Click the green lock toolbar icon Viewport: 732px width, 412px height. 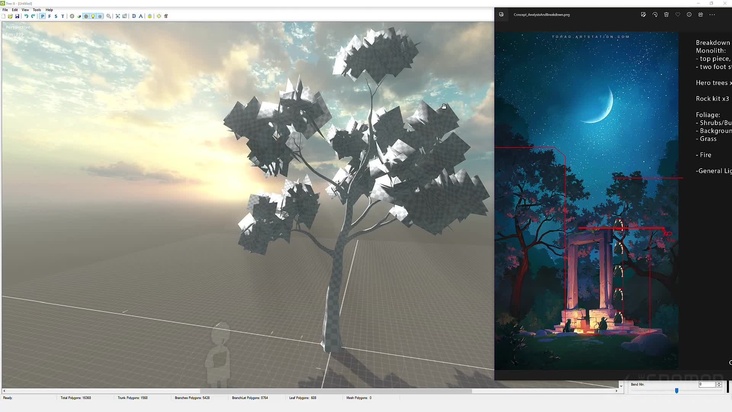coord(150,16)
